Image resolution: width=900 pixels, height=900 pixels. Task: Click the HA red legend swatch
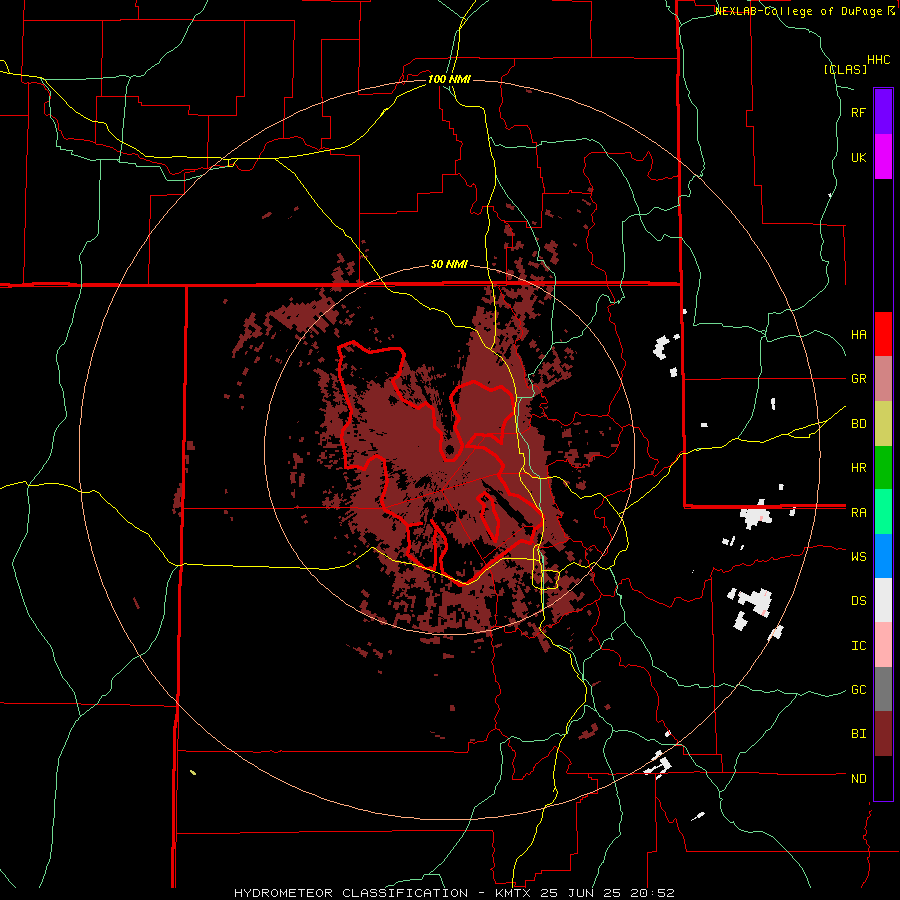[x=883, y=334]
